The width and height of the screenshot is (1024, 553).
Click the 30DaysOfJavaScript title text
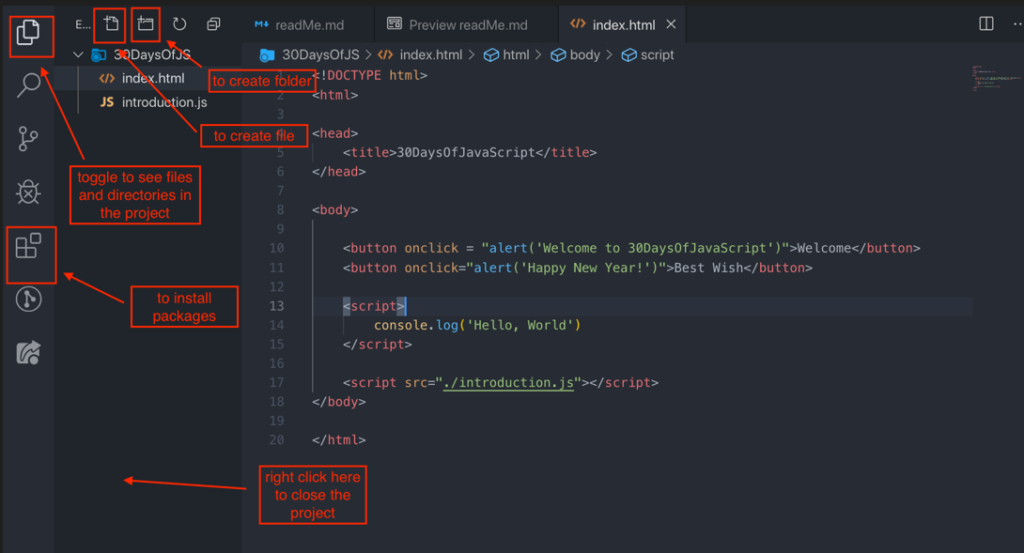pos(466,152)
